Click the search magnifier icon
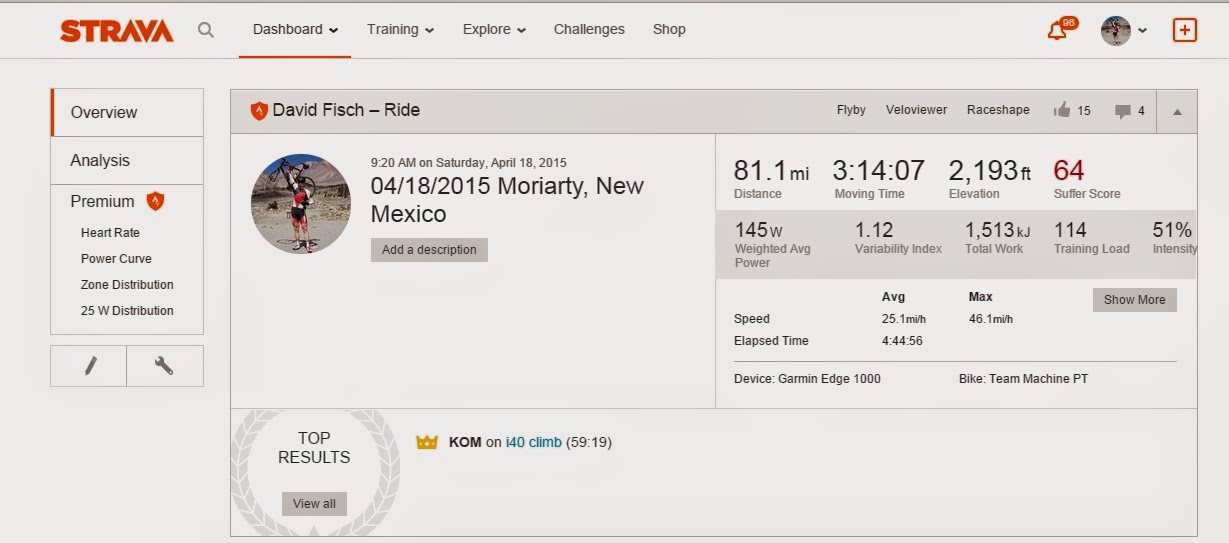The image size is (1229, 543). click(x=206, y=30)
